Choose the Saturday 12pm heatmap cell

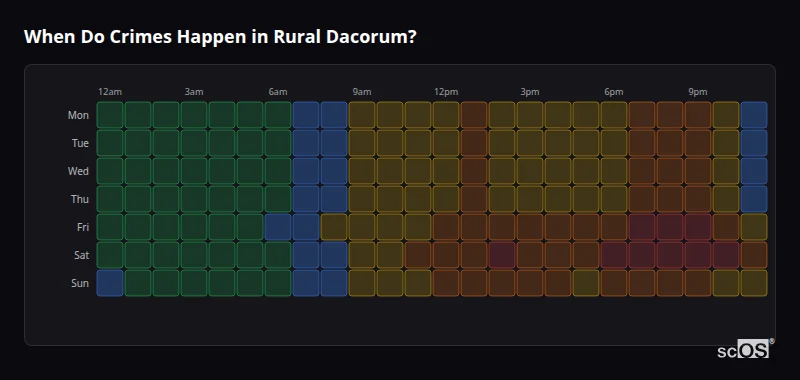(x=446, y=255)
